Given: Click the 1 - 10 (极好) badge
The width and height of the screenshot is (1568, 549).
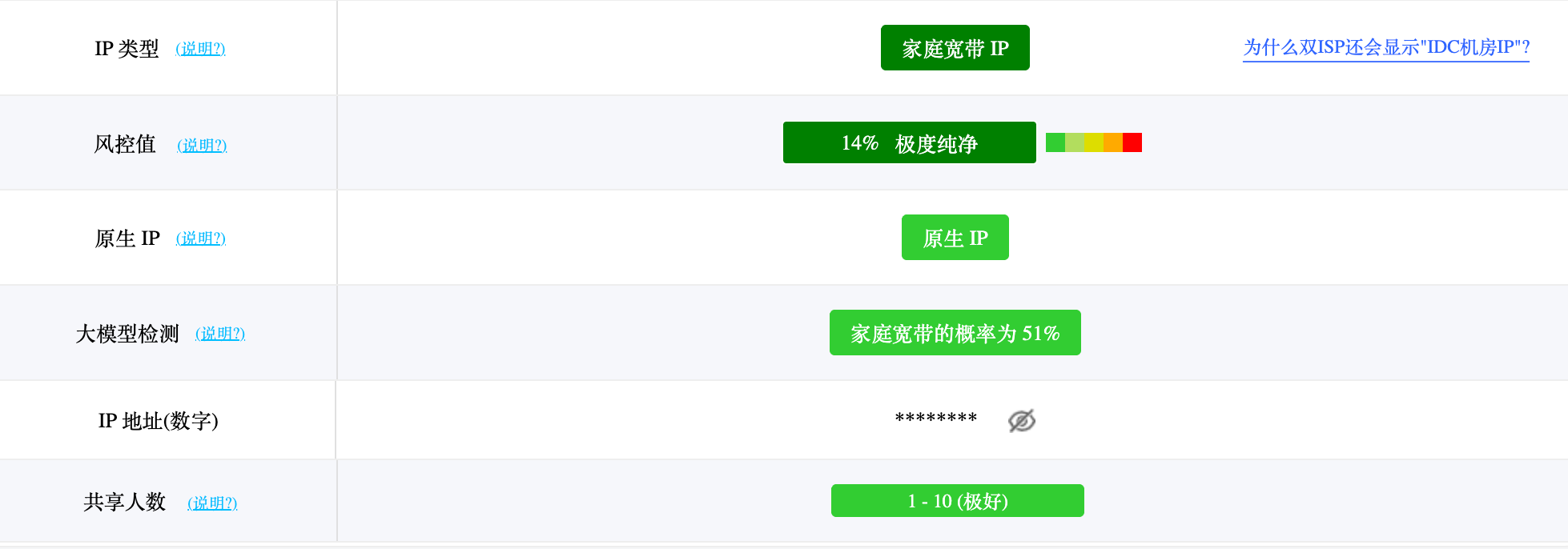Looking at the screenshot, I should 957,501.
